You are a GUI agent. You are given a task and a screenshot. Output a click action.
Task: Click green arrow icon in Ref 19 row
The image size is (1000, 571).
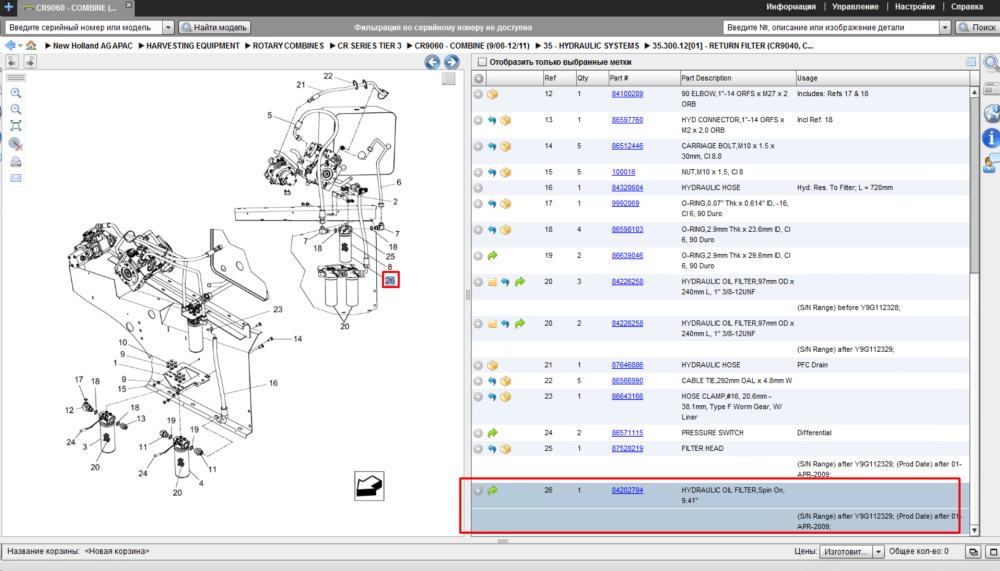pos(492,256)
